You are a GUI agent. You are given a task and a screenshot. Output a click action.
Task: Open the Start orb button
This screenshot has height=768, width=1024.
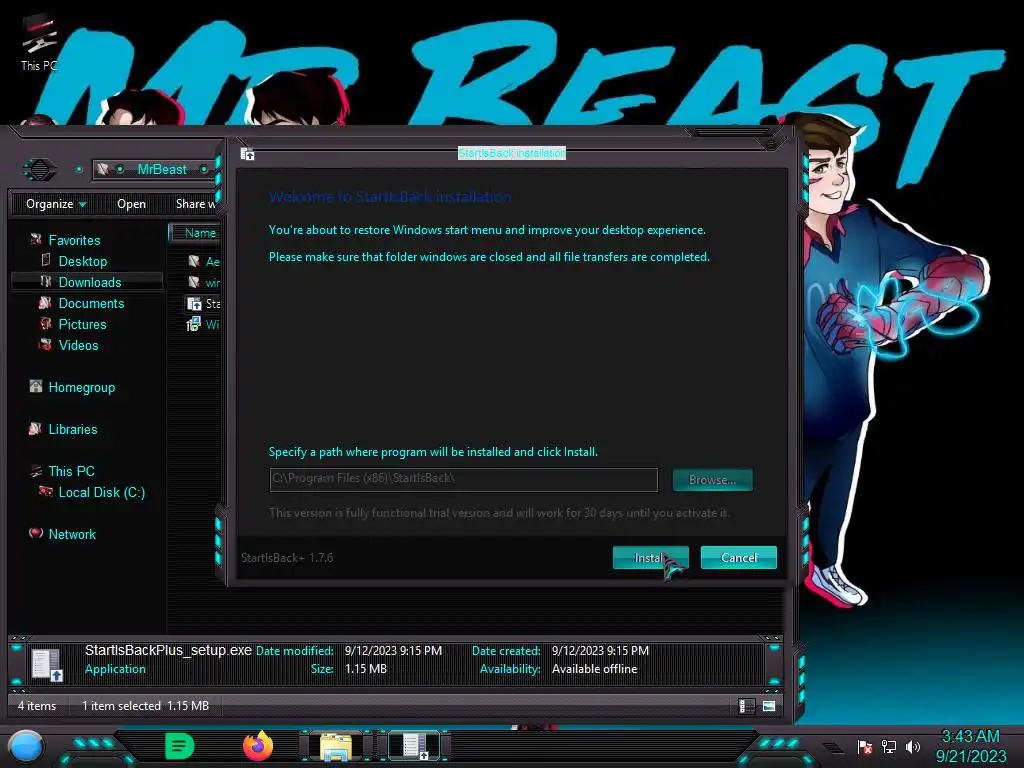26,746
